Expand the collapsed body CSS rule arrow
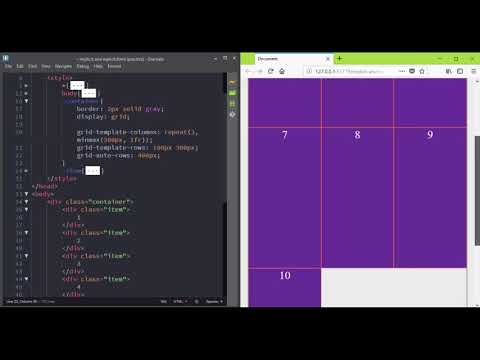Screen dimensions: 480x360 coord(26,93)
